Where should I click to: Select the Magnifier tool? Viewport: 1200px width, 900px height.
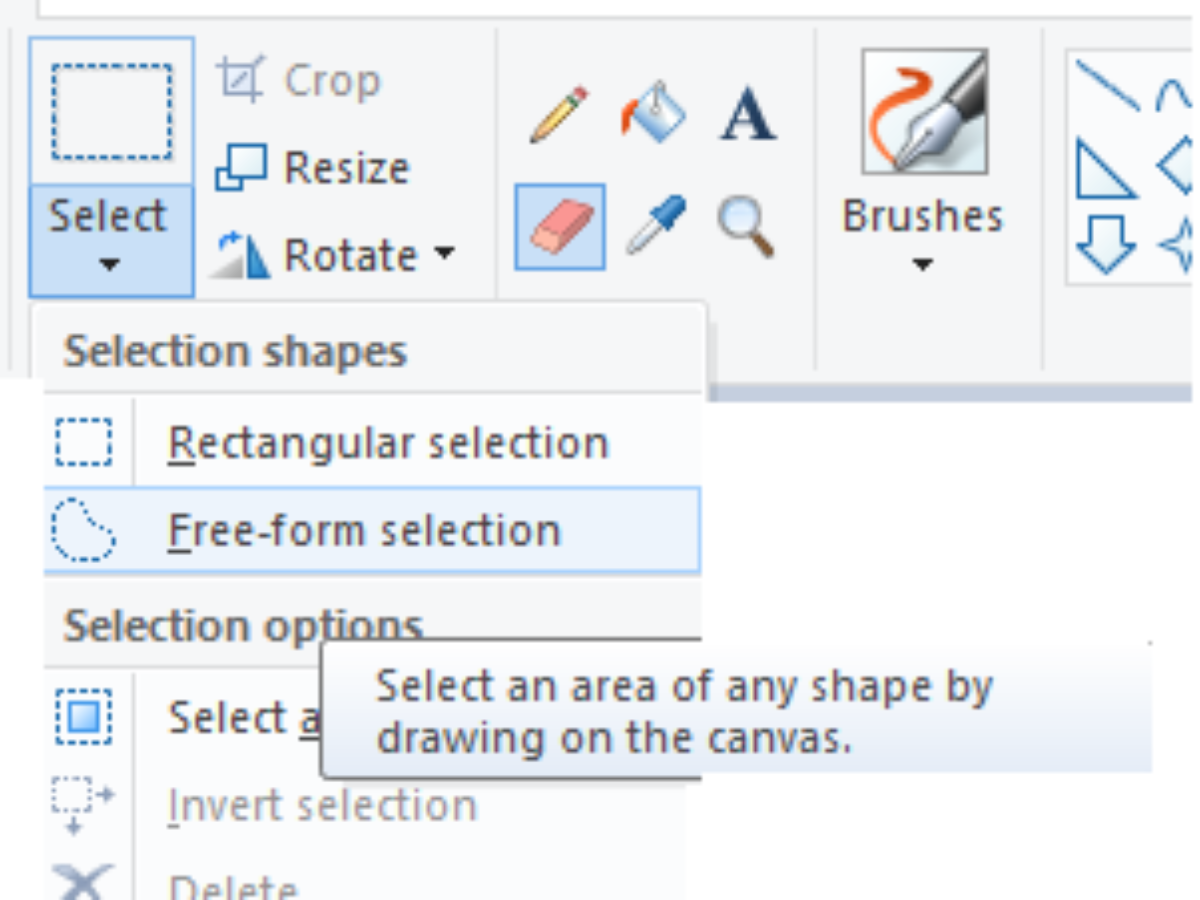(x=746, y=224)
